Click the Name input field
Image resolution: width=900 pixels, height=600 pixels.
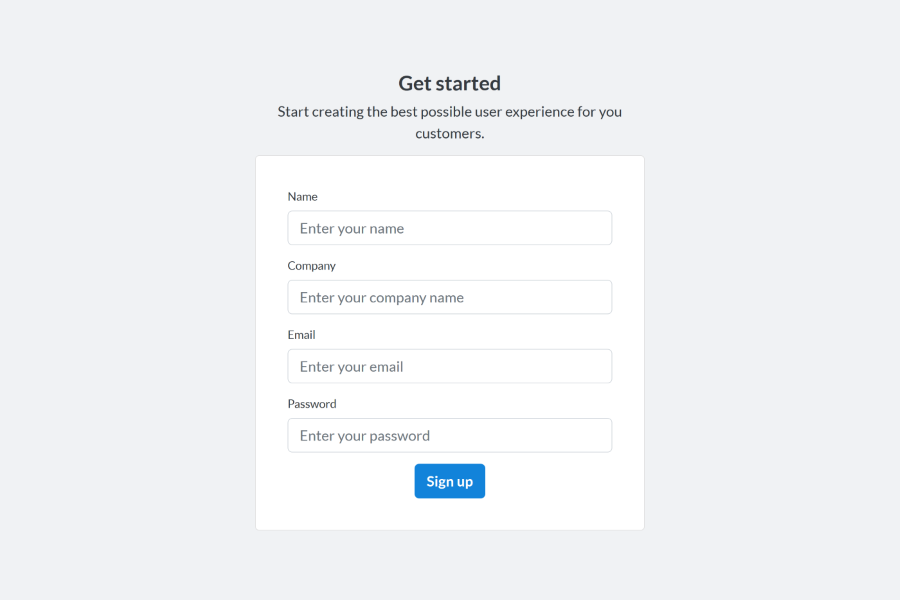tap(450, 227)
